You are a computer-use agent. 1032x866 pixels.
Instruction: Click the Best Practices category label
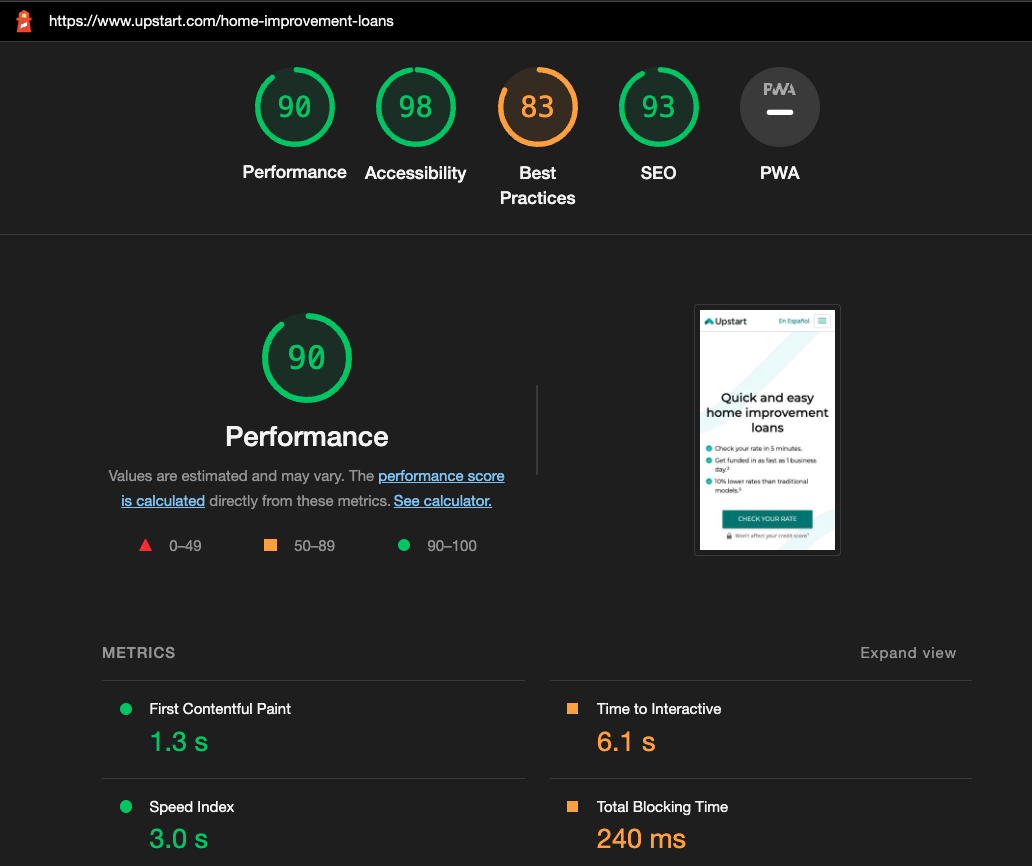537,185
